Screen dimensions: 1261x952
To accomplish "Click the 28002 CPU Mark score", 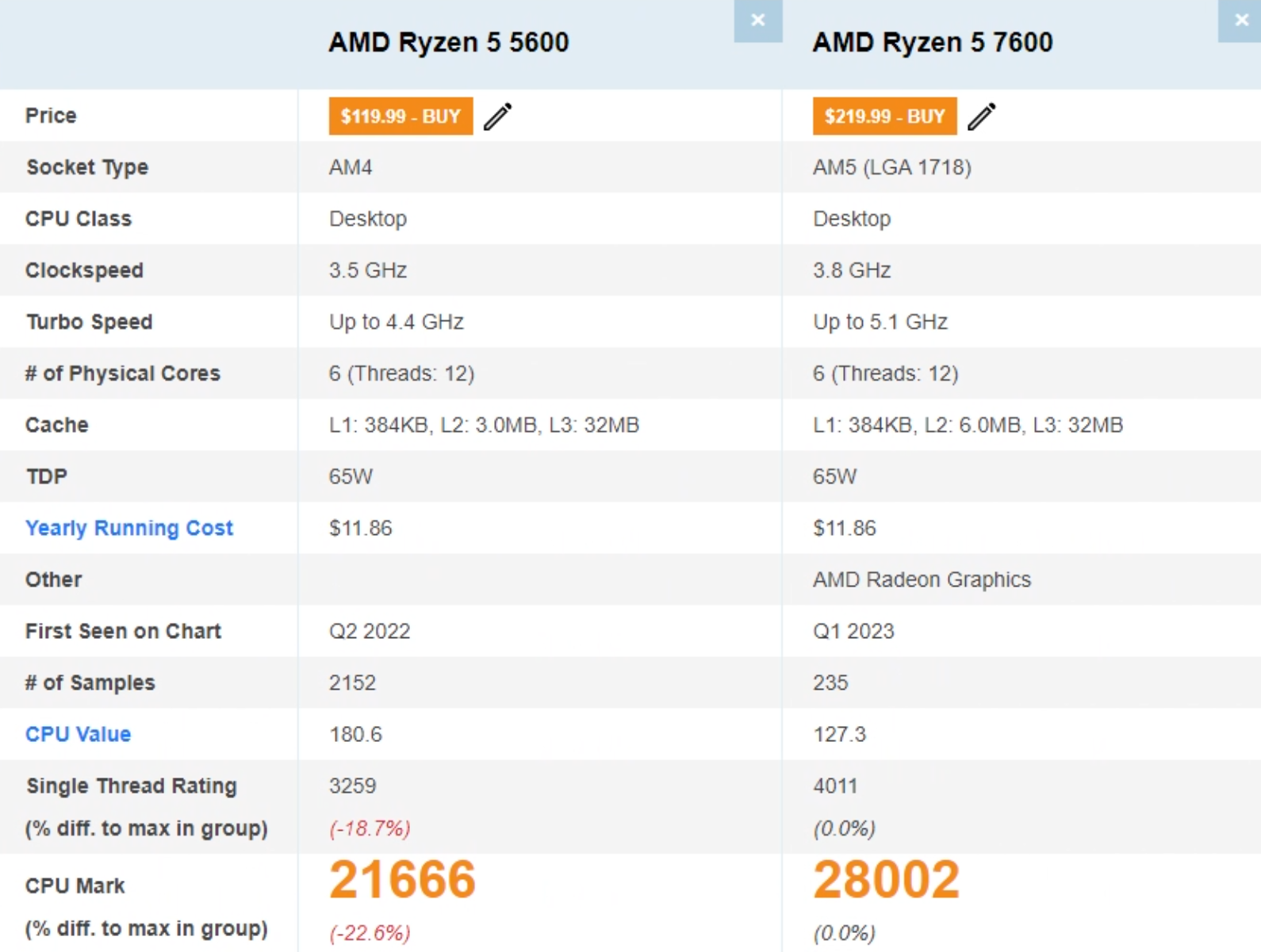I will click(886, 880).
